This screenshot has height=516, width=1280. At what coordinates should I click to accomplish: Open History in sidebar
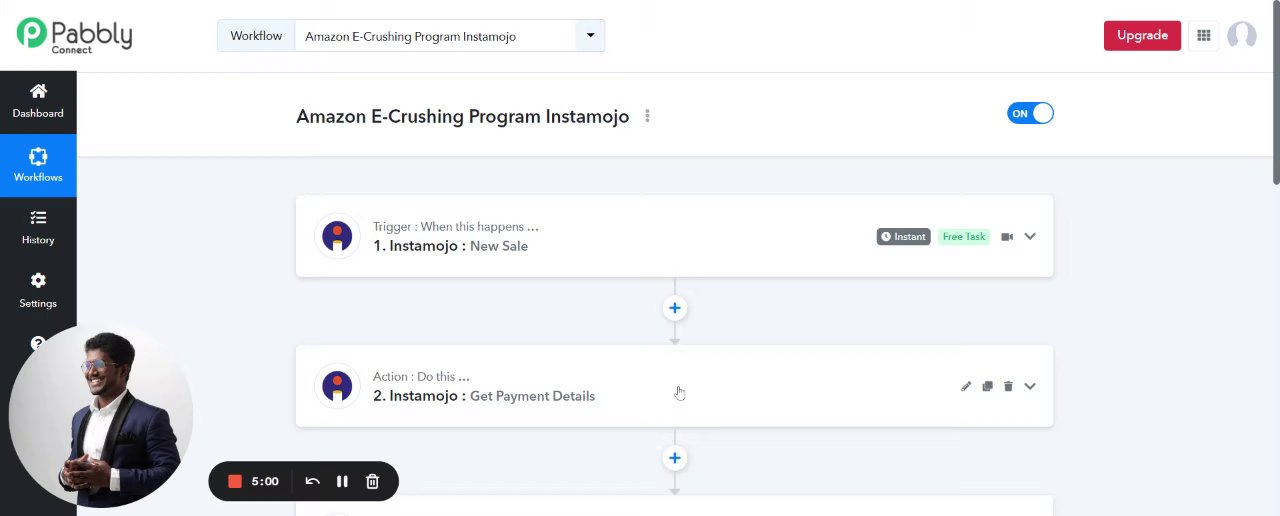pos(38,227)
